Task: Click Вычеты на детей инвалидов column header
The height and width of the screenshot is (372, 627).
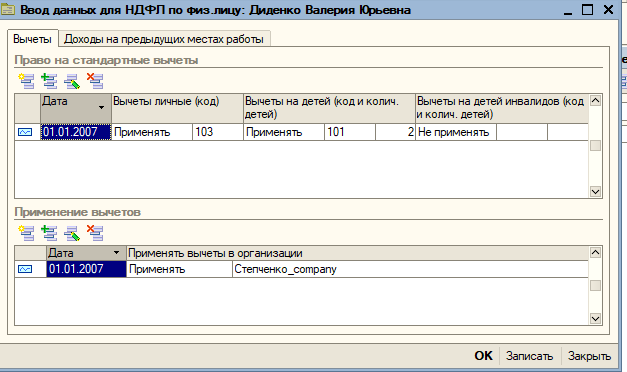Action: [x=502, y=108]
